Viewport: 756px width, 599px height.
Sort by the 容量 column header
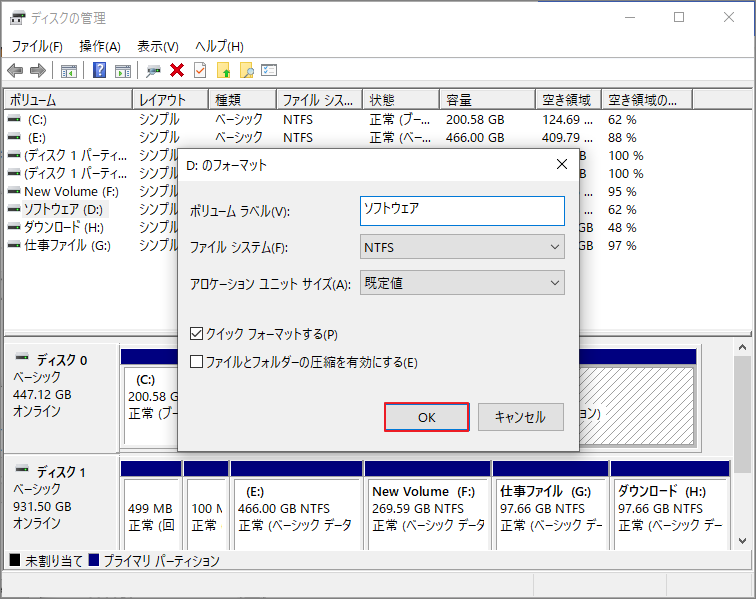487,100
